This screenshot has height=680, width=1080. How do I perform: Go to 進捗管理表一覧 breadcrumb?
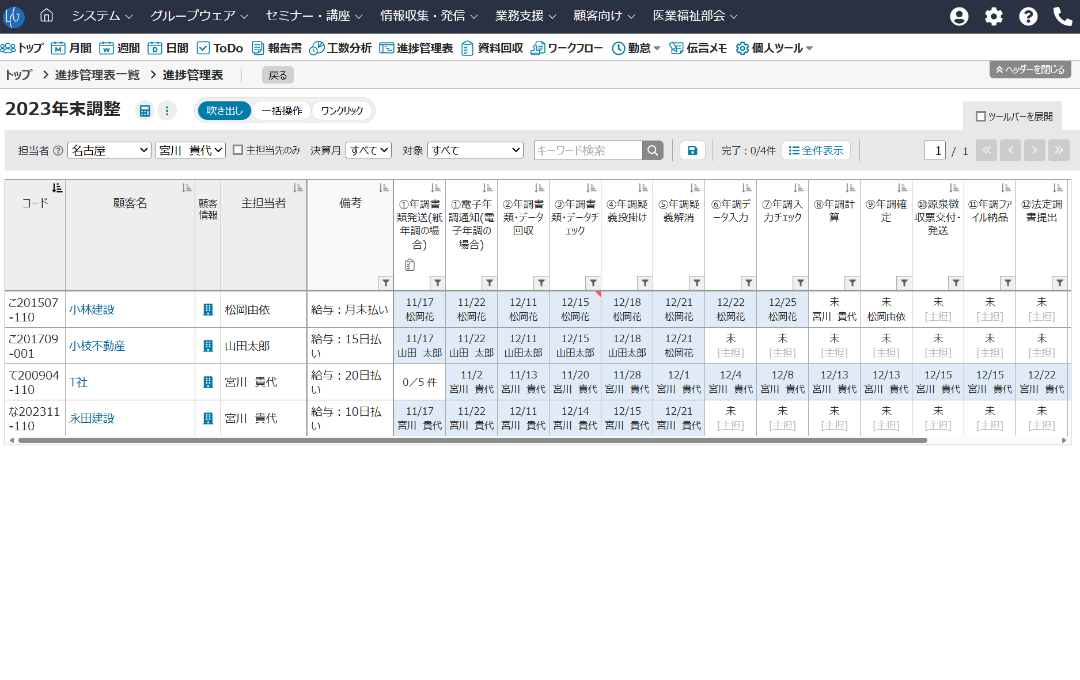97,74
